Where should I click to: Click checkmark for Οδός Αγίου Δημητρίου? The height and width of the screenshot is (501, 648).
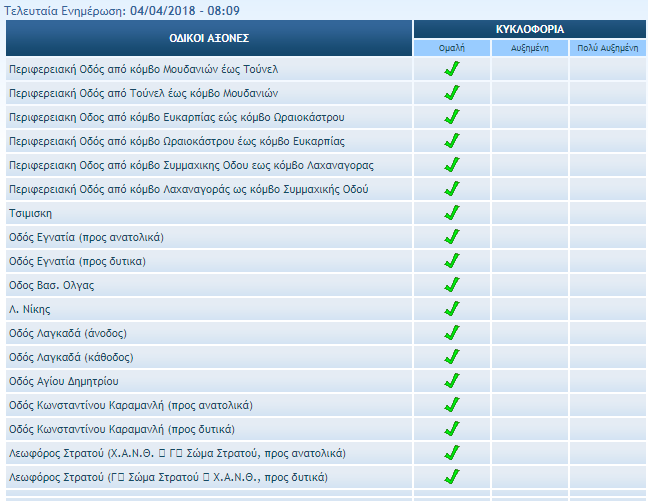(451, 381)
